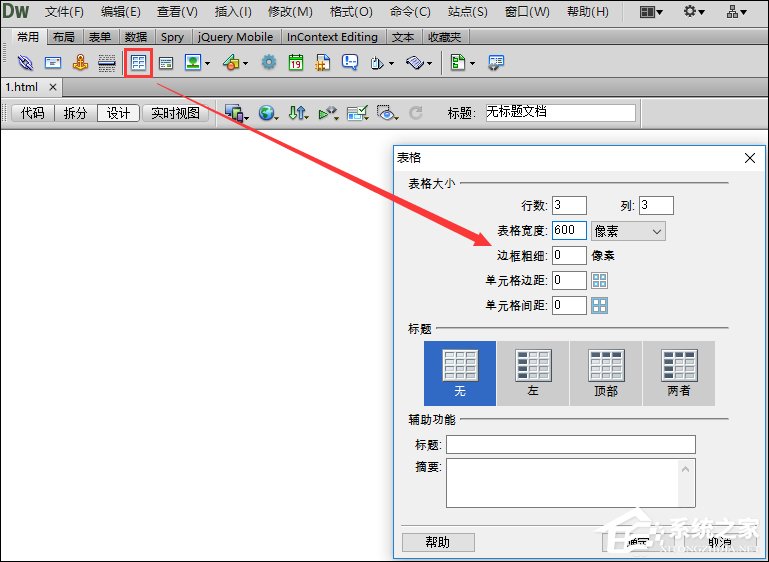
Task: Click the Hyperlink icon in Insert bar
Action: pyautogui.click(x=25, y=63)
